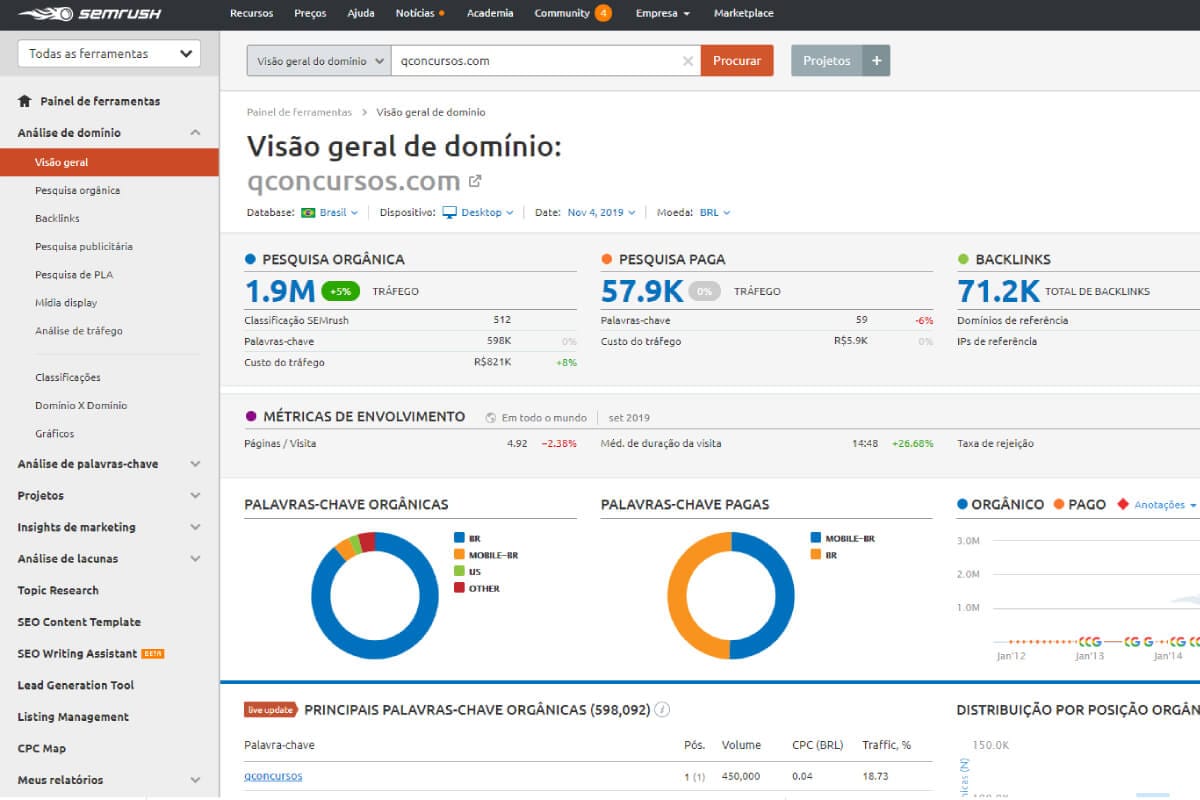Open Academia in the top navigation

(490, 14)
